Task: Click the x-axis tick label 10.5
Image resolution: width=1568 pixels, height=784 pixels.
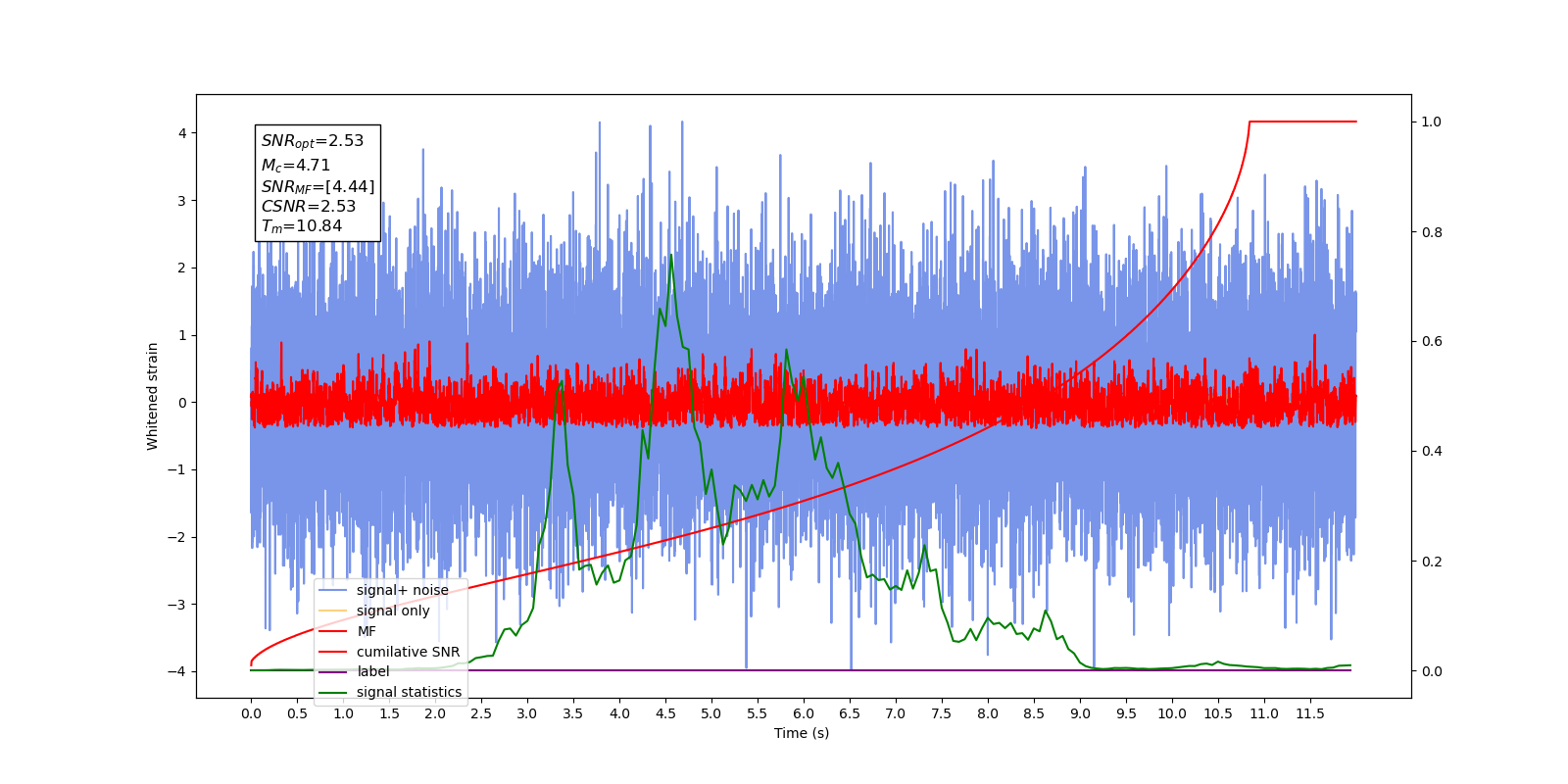Action: 1218,713
